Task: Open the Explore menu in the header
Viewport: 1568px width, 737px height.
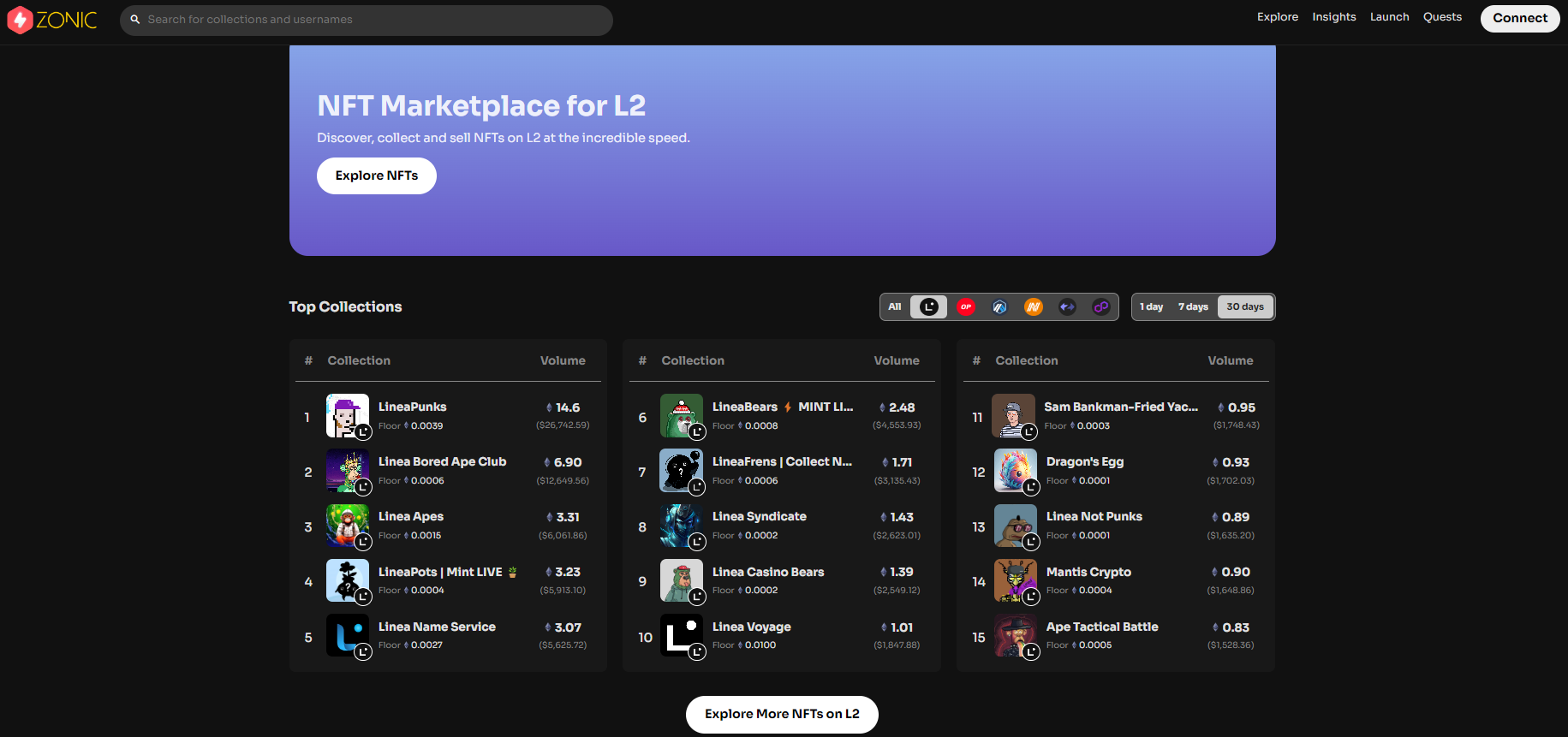Action: coord(1277,17)
